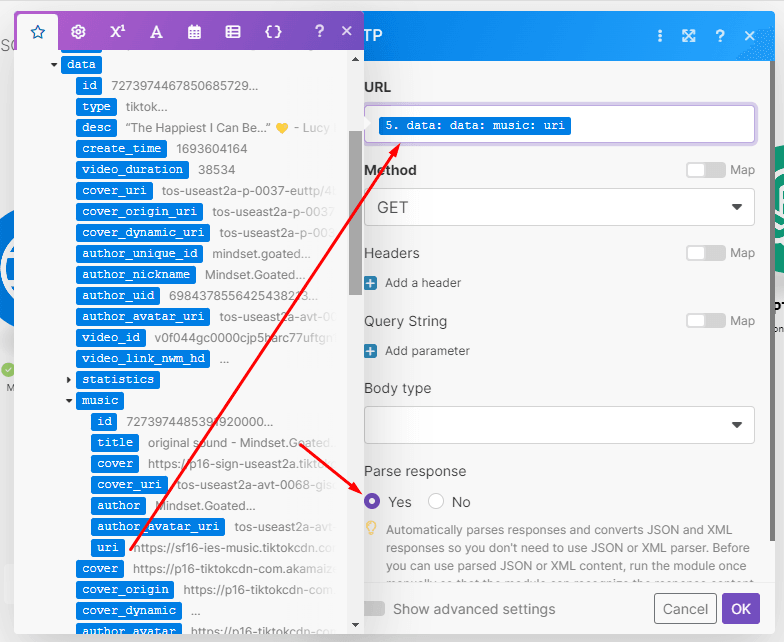Open the Method GET dropdown

pyautogui.click(x=559, y=207)
